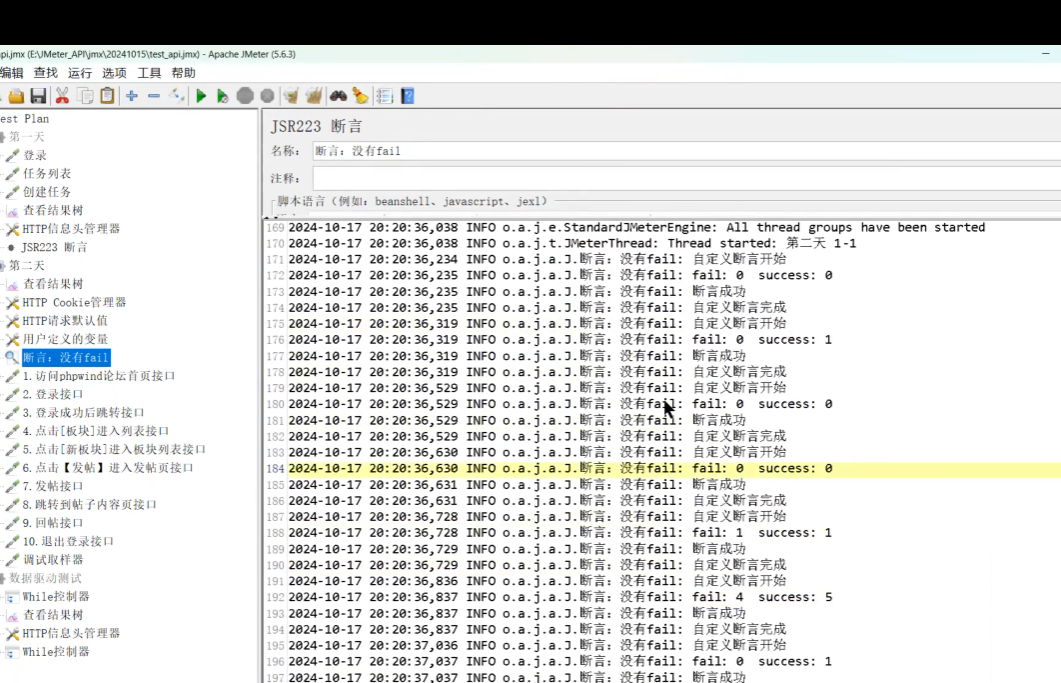Select the 创建任务 sampler in the tree
1061x683 pixels.
47,192
